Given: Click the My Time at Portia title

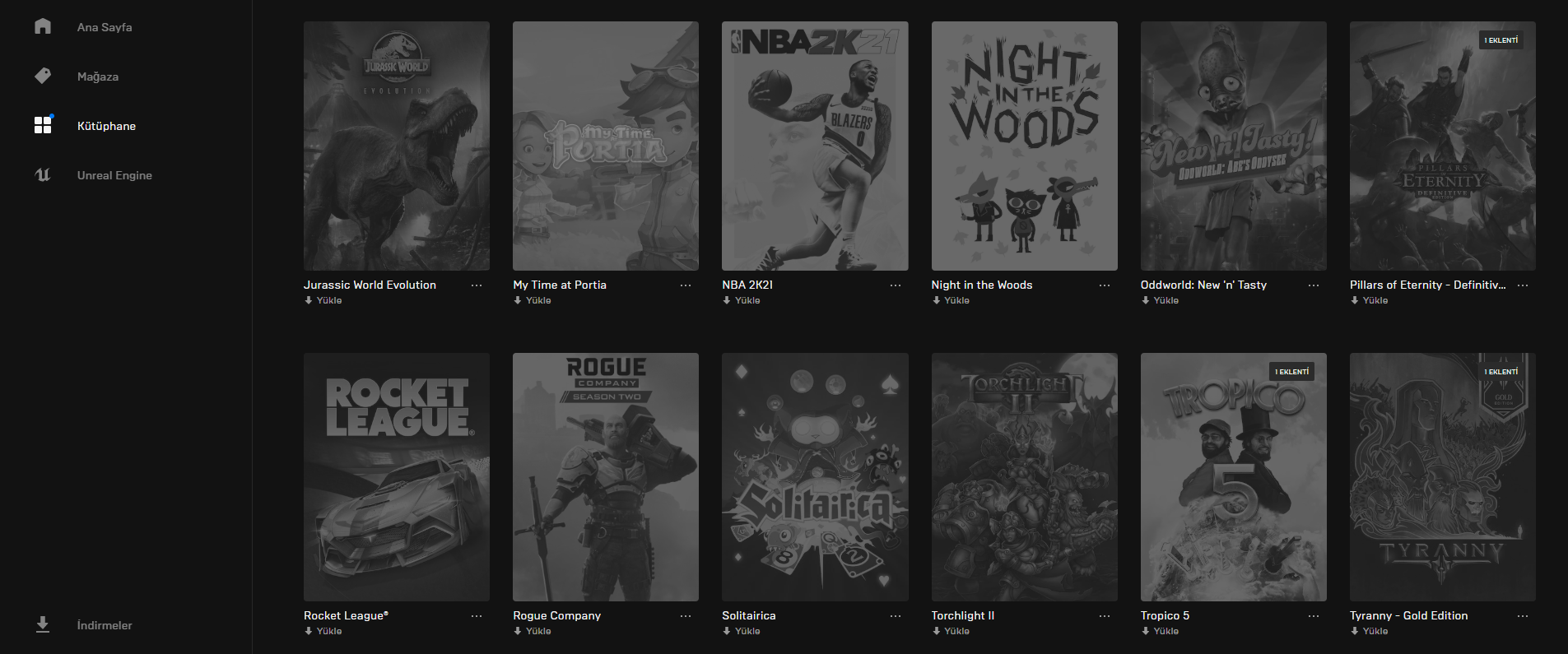Looking at the screenshot, I should click(x=560, y=285).
